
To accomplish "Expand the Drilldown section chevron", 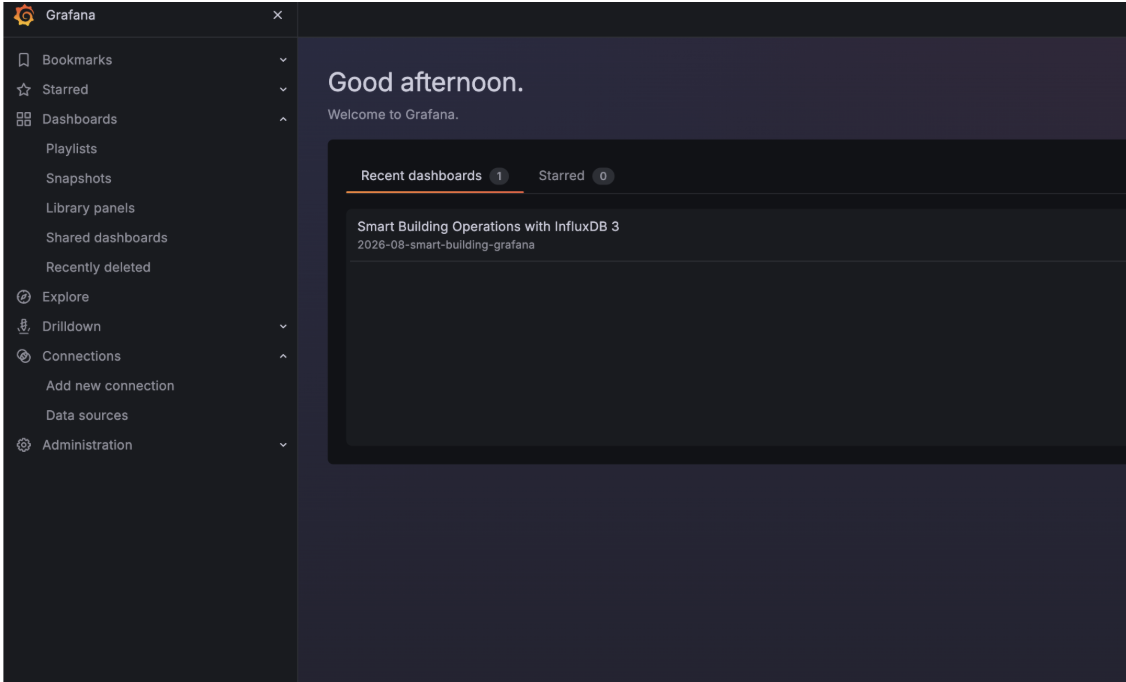I will point(283,327).
